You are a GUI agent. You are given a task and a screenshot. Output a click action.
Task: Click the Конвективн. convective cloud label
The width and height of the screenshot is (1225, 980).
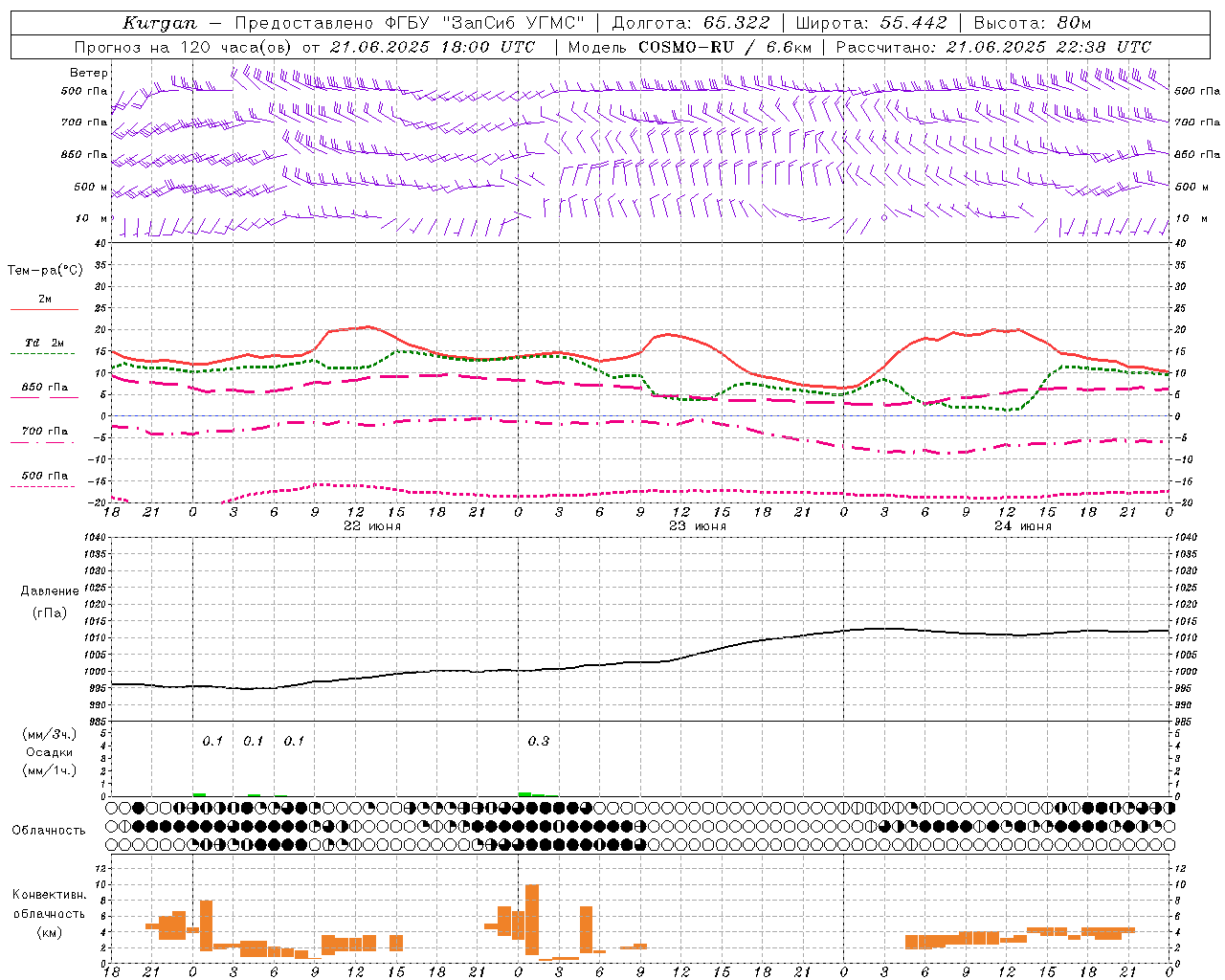(x=49, y=895)
